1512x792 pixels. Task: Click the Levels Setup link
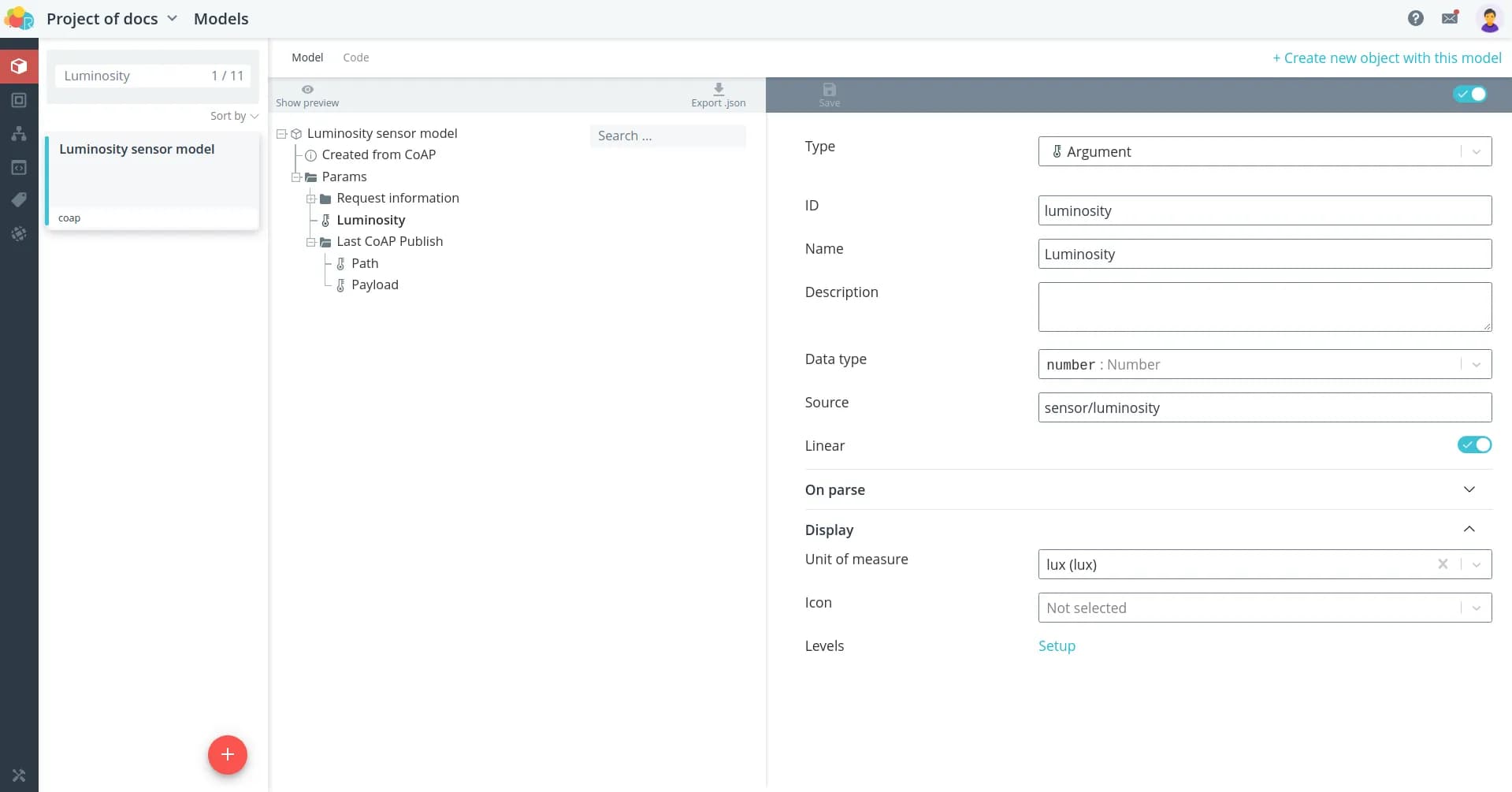tap(1056, 645)
